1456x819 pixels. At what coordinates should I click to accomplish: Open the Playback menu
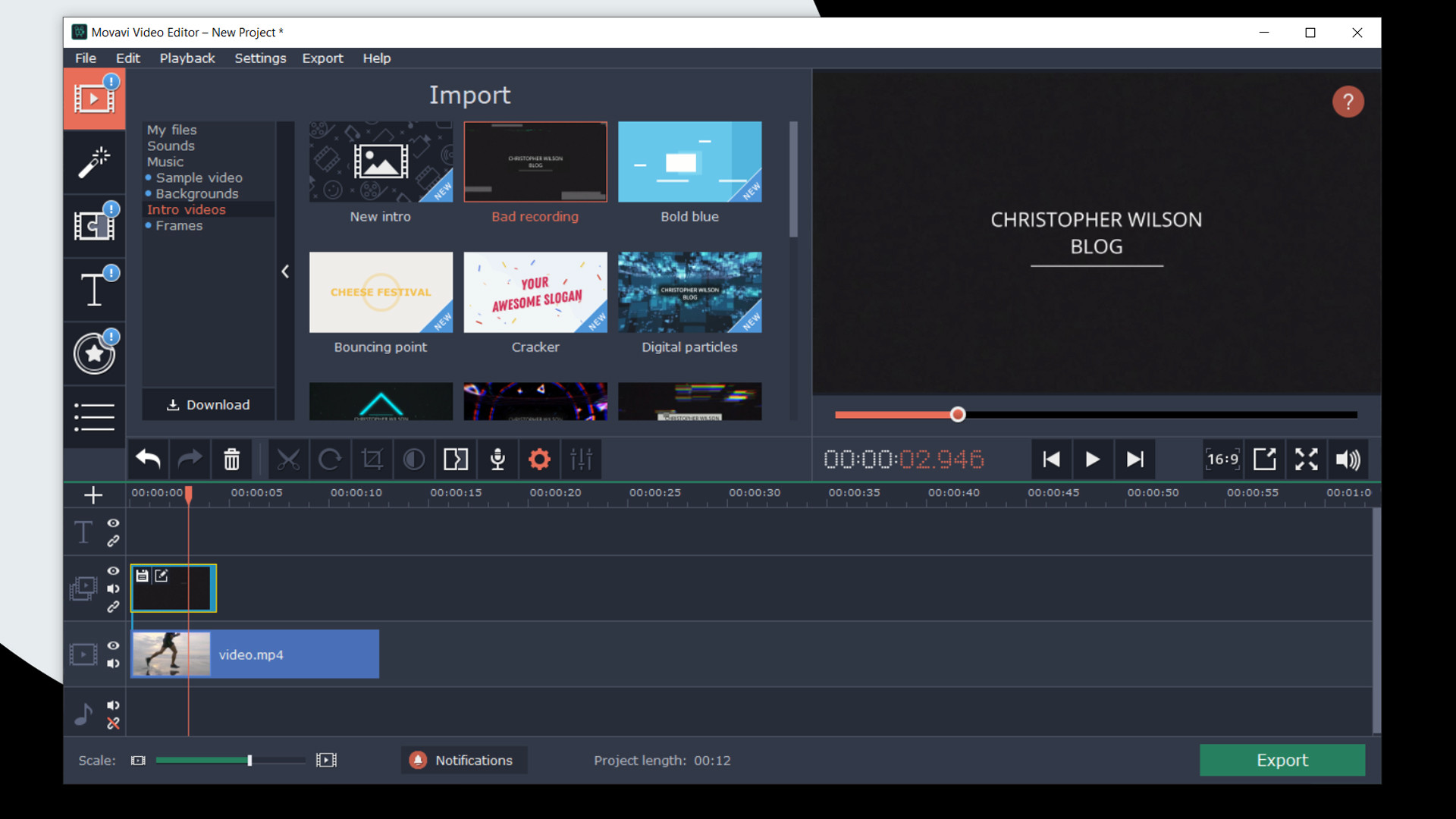(187, 58)
